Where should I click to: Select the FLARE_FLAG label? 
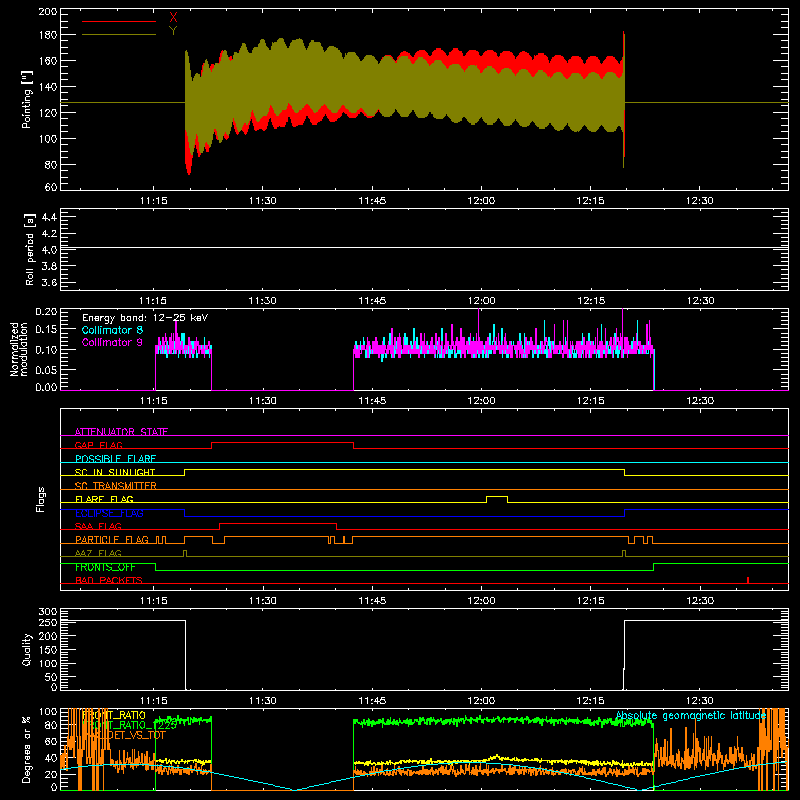click(104, 499)
